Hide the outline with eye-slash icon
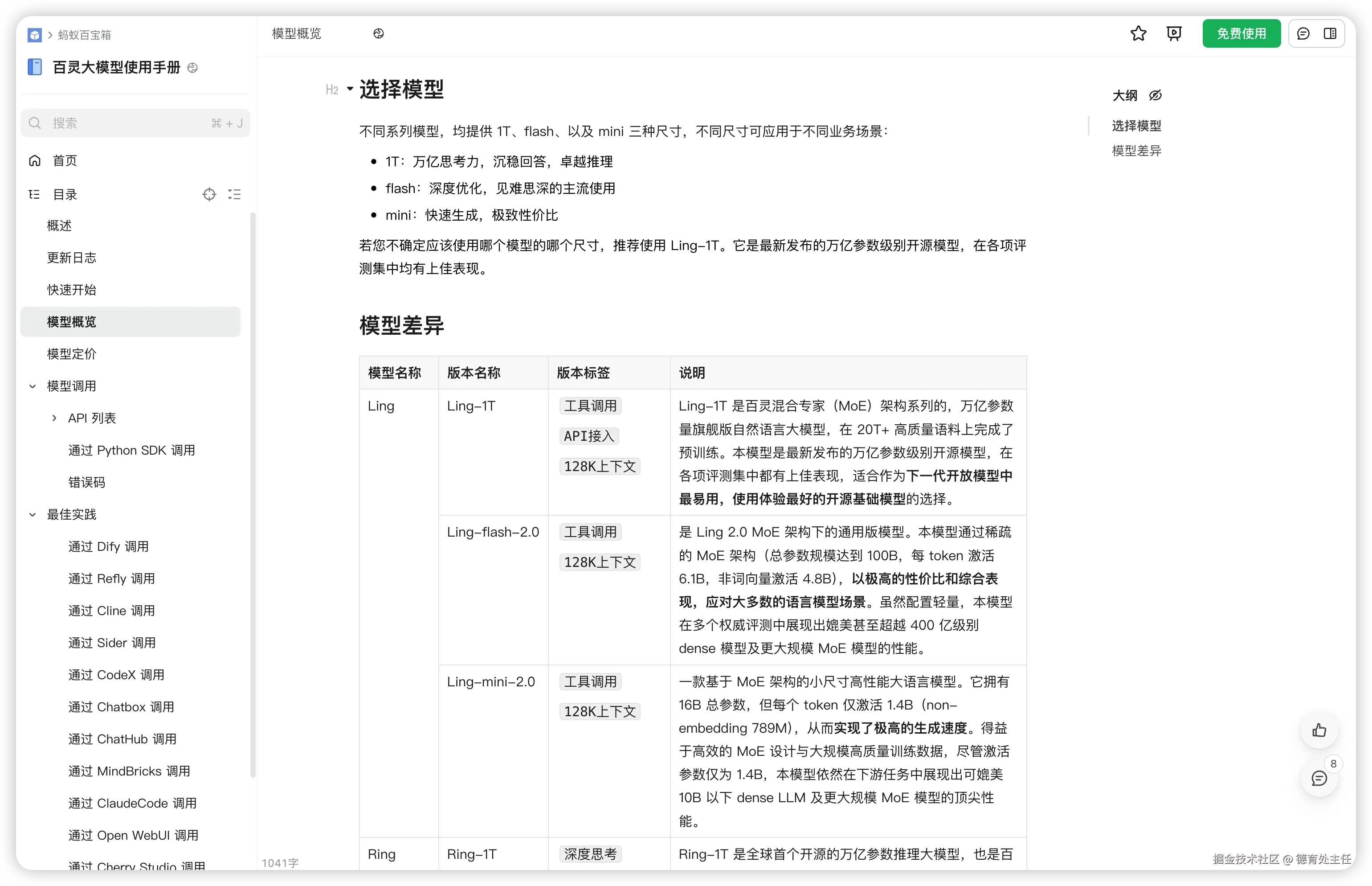1372x886 pixels. tap(1155, 95)
